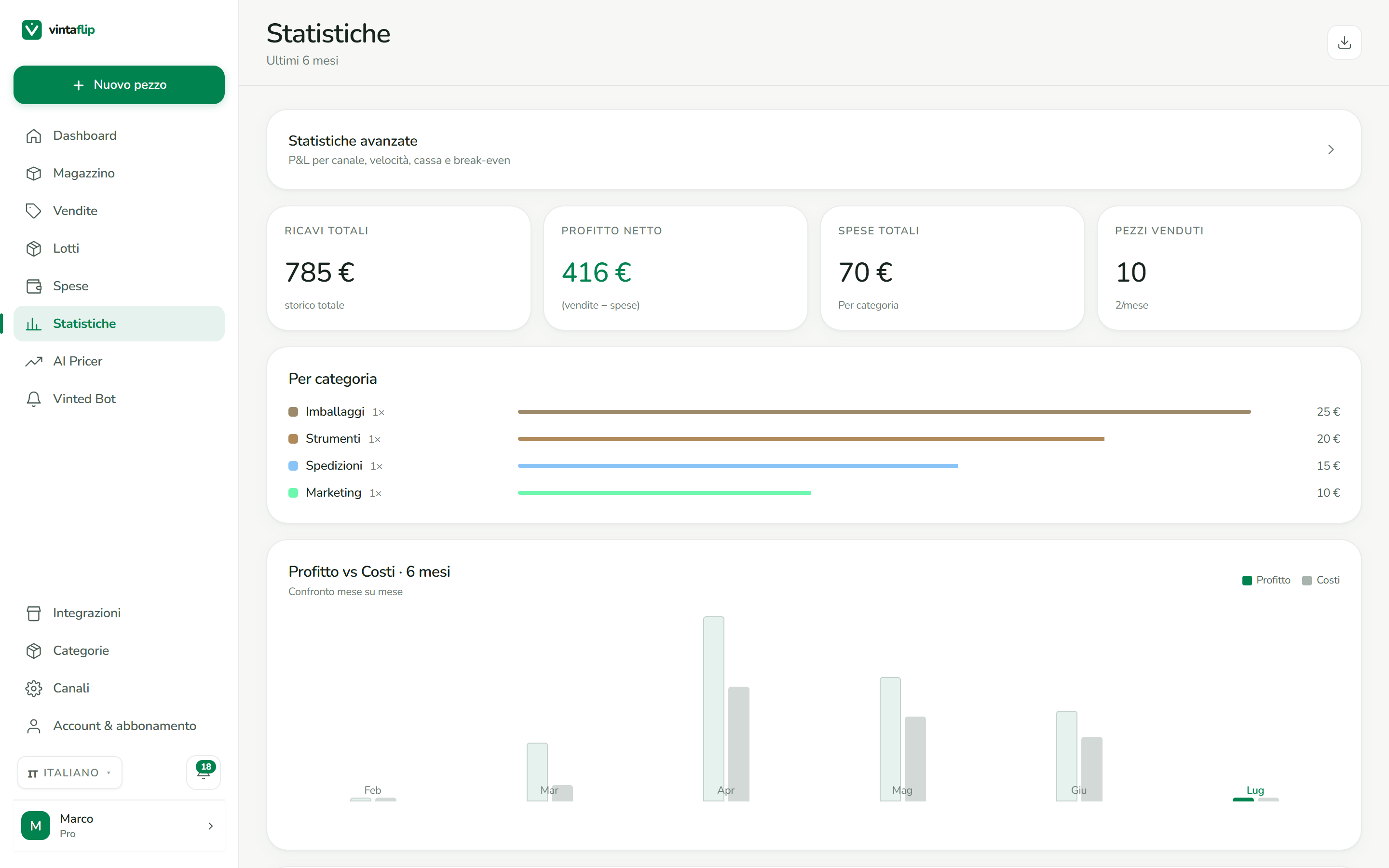Click the vintaflip logo icon

point(31,30)
